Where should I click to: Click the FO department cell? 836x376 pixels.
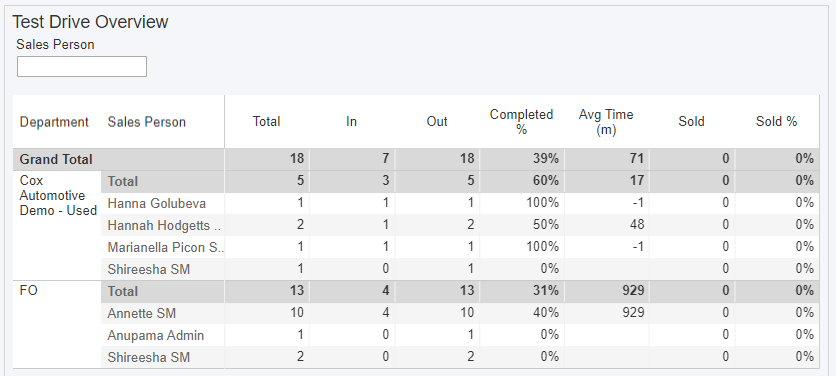(x=29, y=291)
